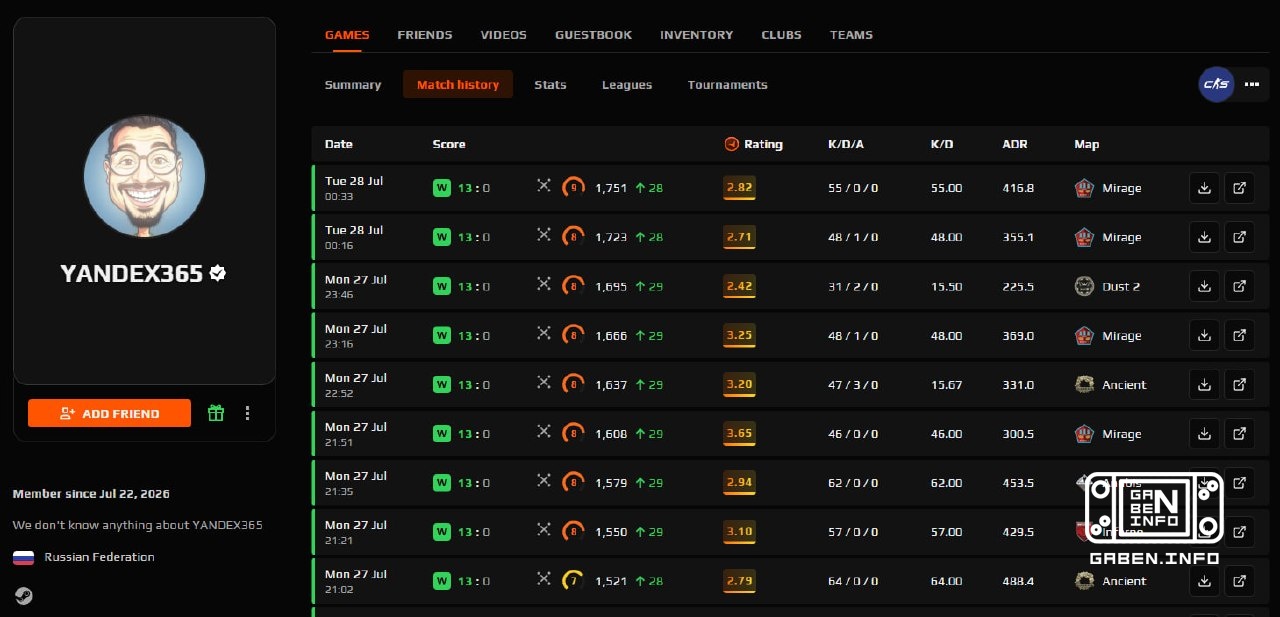The width and height of the screenshot is (1280, 617).
Task: Click the Add Friend button
Action: [x=109, y=413]
